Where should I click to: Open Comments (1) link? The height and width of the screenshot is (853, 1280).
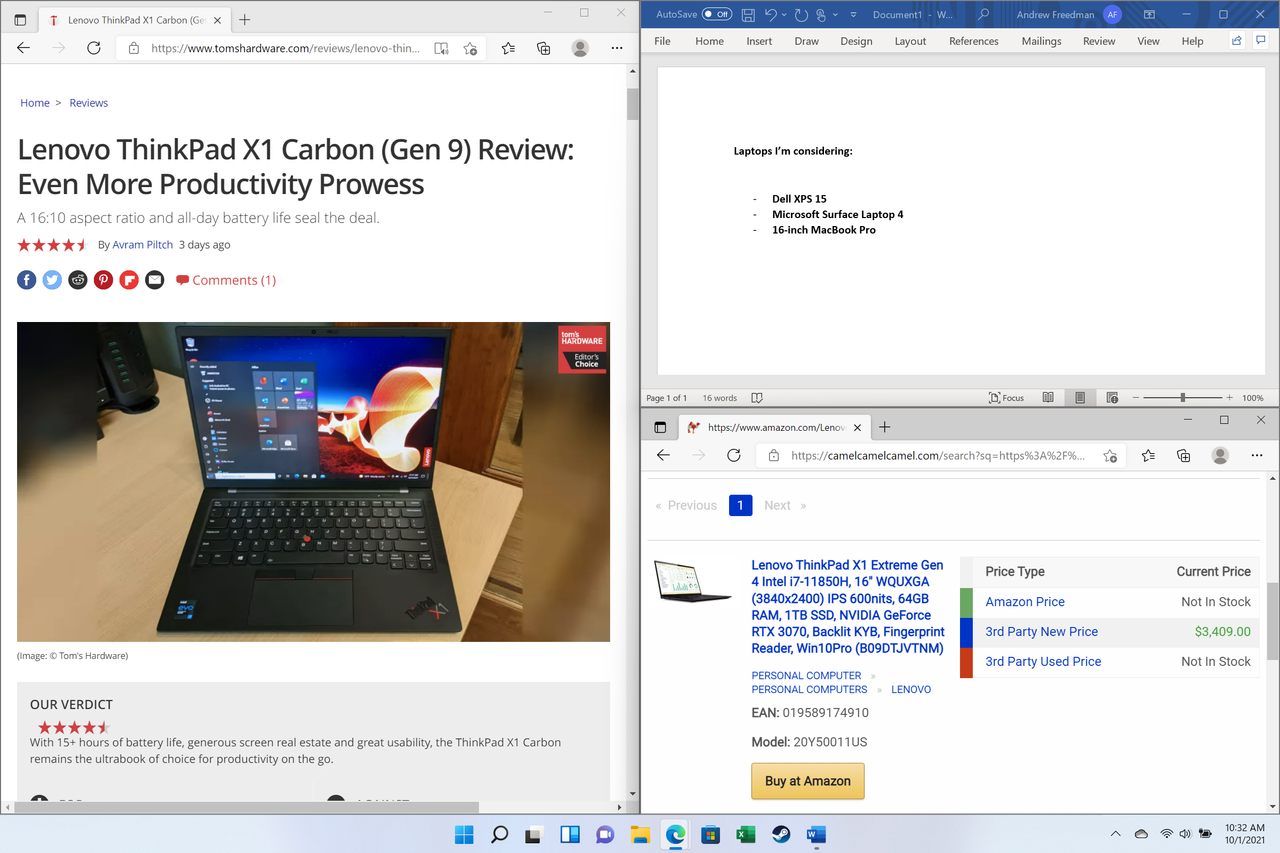(226, 280)
